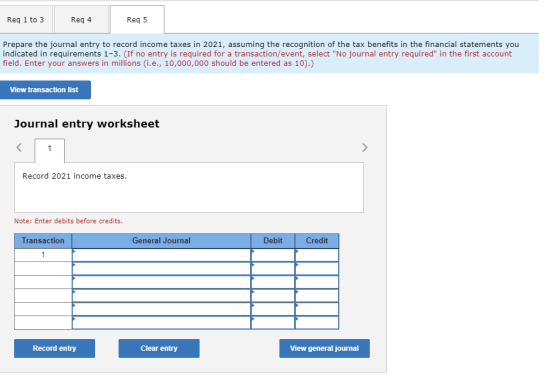The image size is (560, 389).
Task: Click the Clear entry button
Action: (x=159, y=348)
